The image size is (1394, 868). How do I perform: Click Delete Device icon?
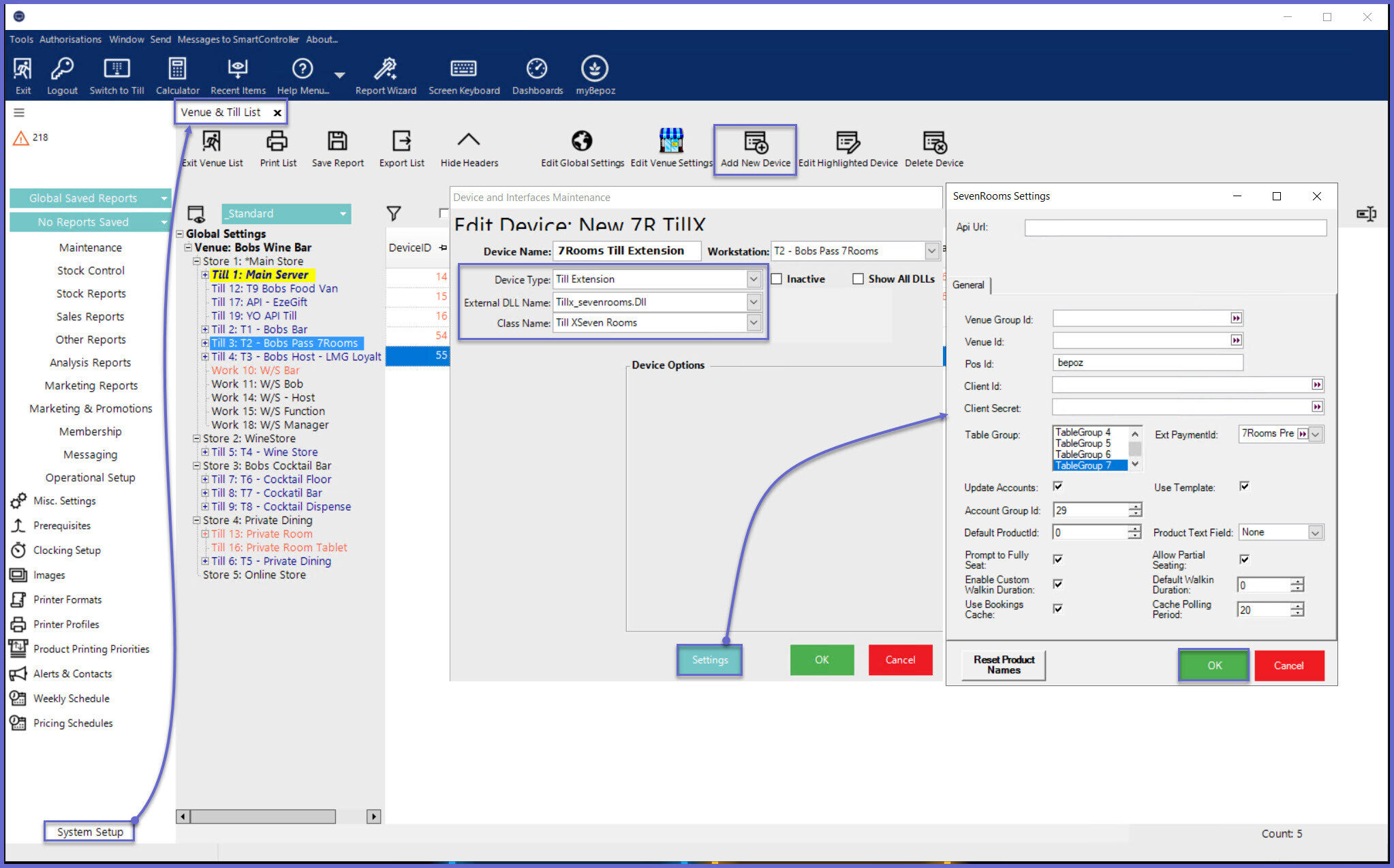coord(934,141)
